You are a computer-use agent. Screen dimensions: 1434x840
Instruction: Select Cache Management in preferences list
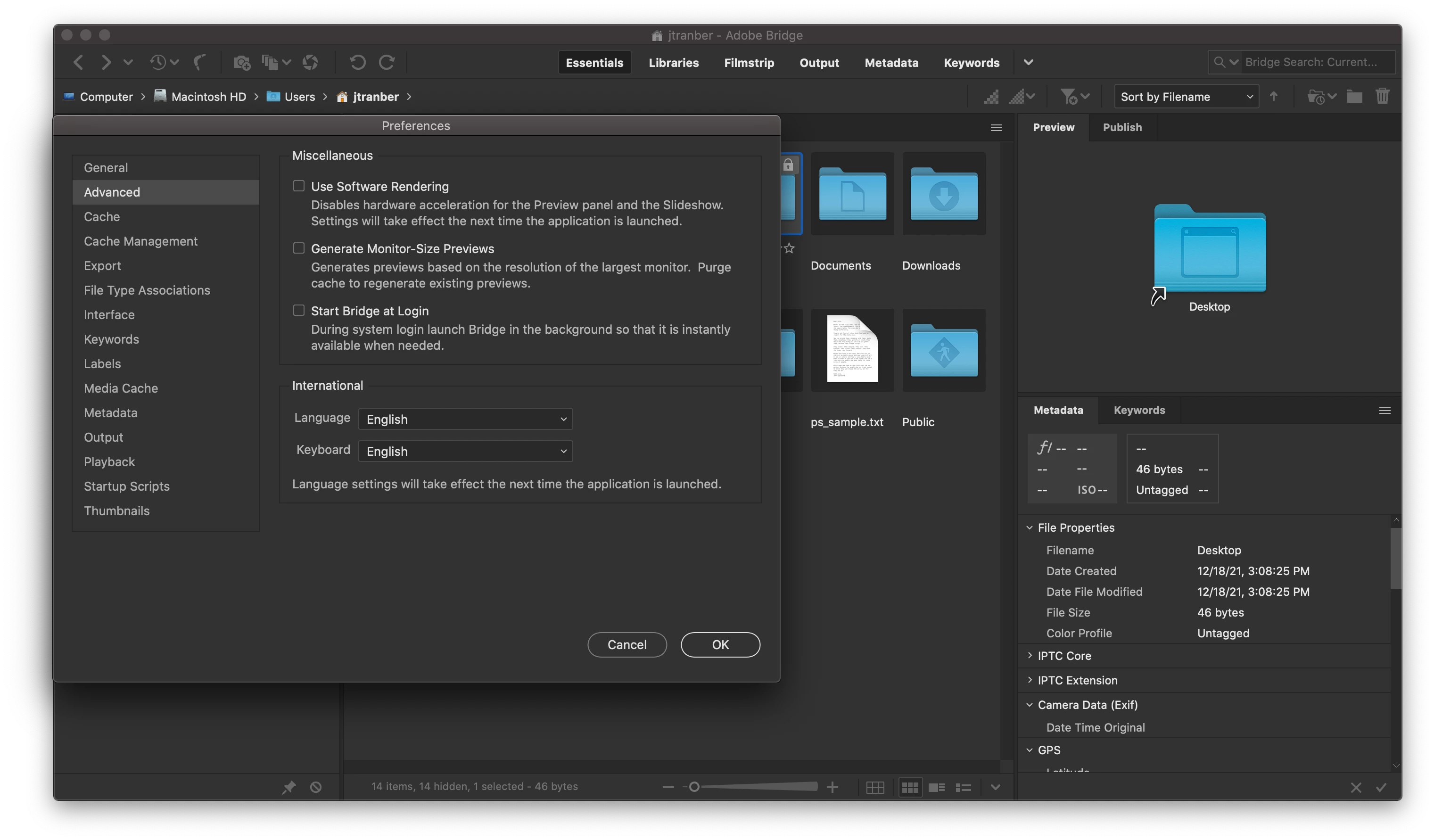140,241
